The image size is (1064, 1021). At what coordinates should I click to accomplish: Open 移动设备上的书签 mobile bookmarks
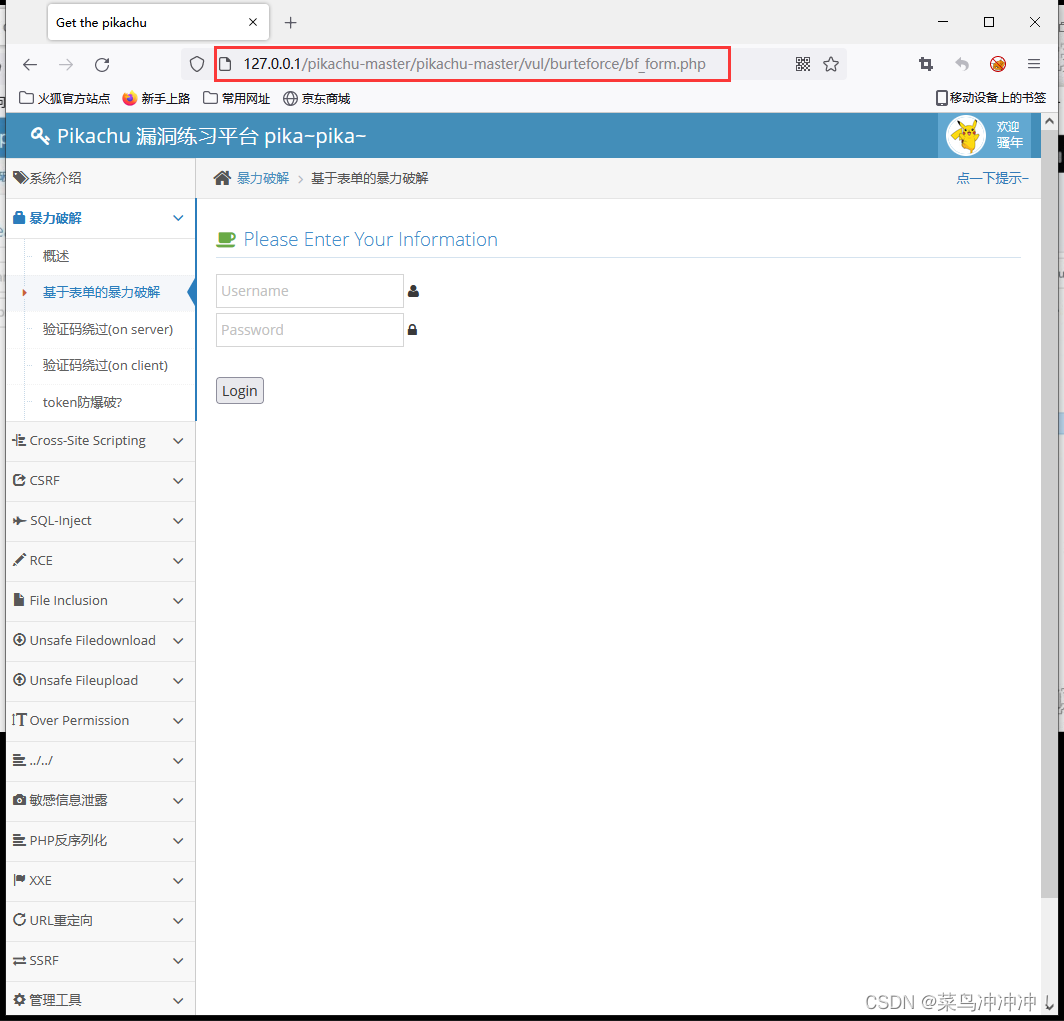pyautogui.click(x=991, y=98)
